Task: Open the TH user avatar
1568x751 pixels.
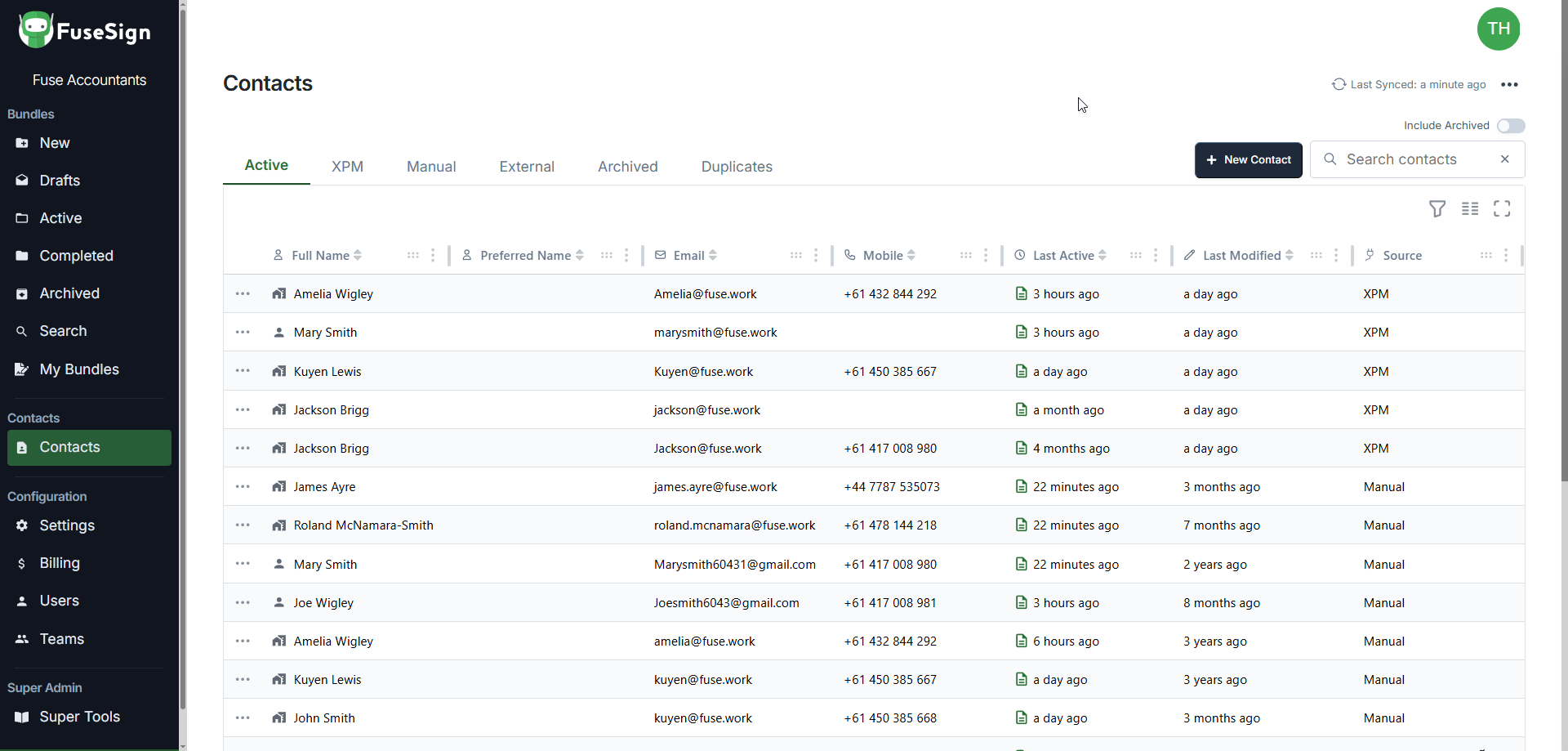Action: 1498,29
